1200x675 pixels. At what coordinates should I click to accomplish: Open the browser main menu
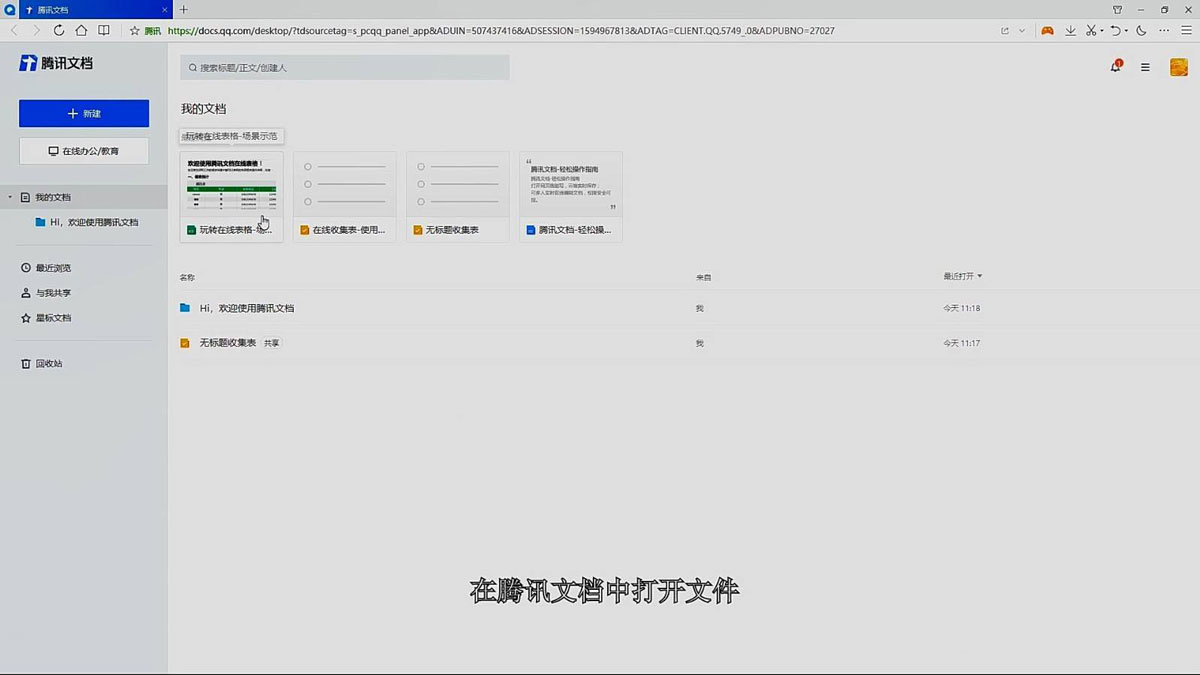1186,31
